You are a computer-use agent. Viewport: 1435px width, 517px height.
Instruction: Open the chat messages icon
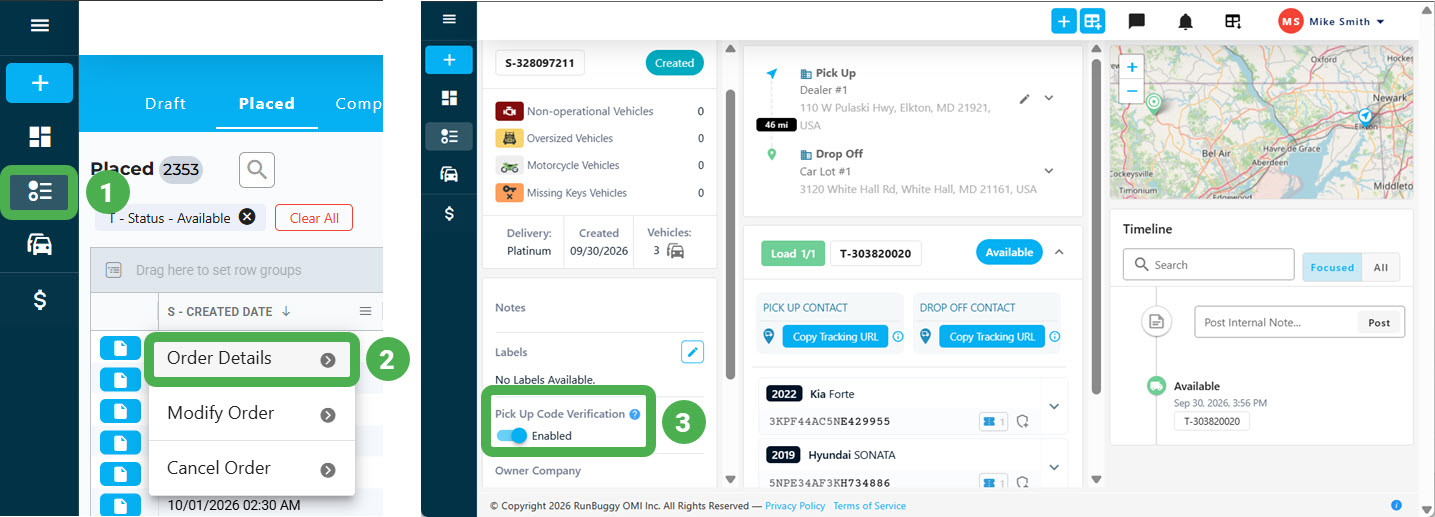pyautogui.click(x=1136, y=21)
